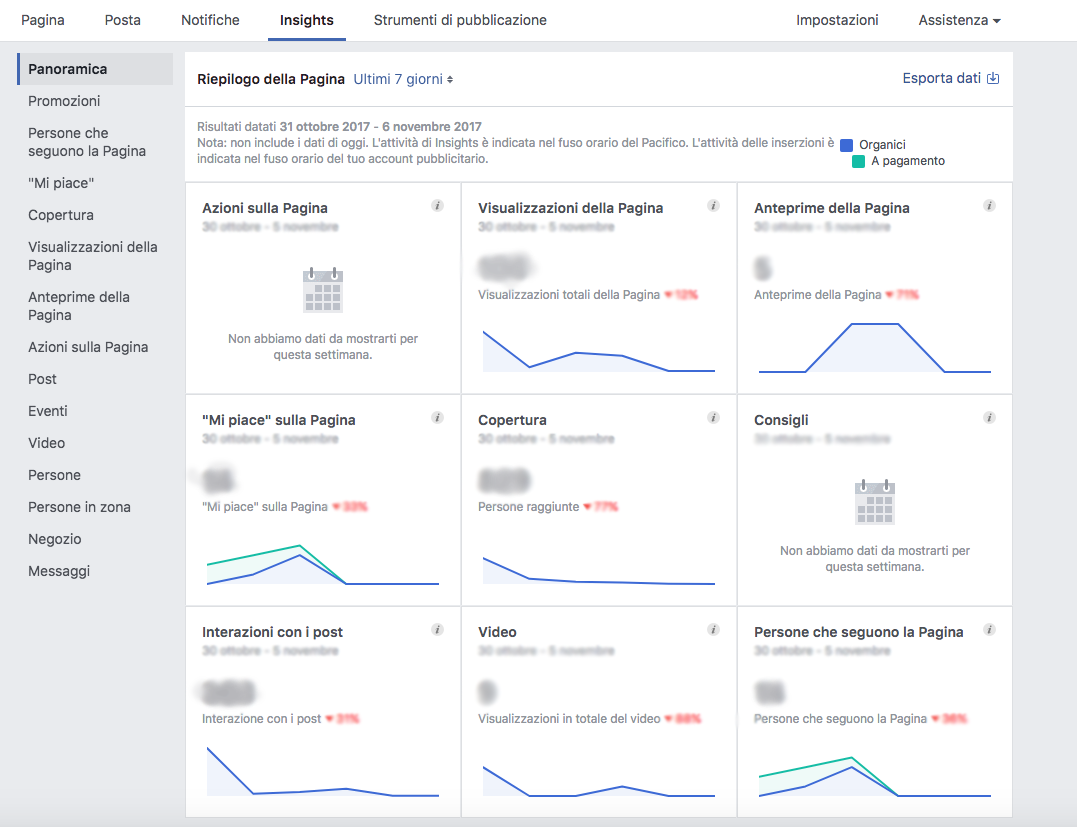Click Visualizzazioni totali della Pagina label
The height and width of the screenshot is (827, 1077).
point(569,295)
